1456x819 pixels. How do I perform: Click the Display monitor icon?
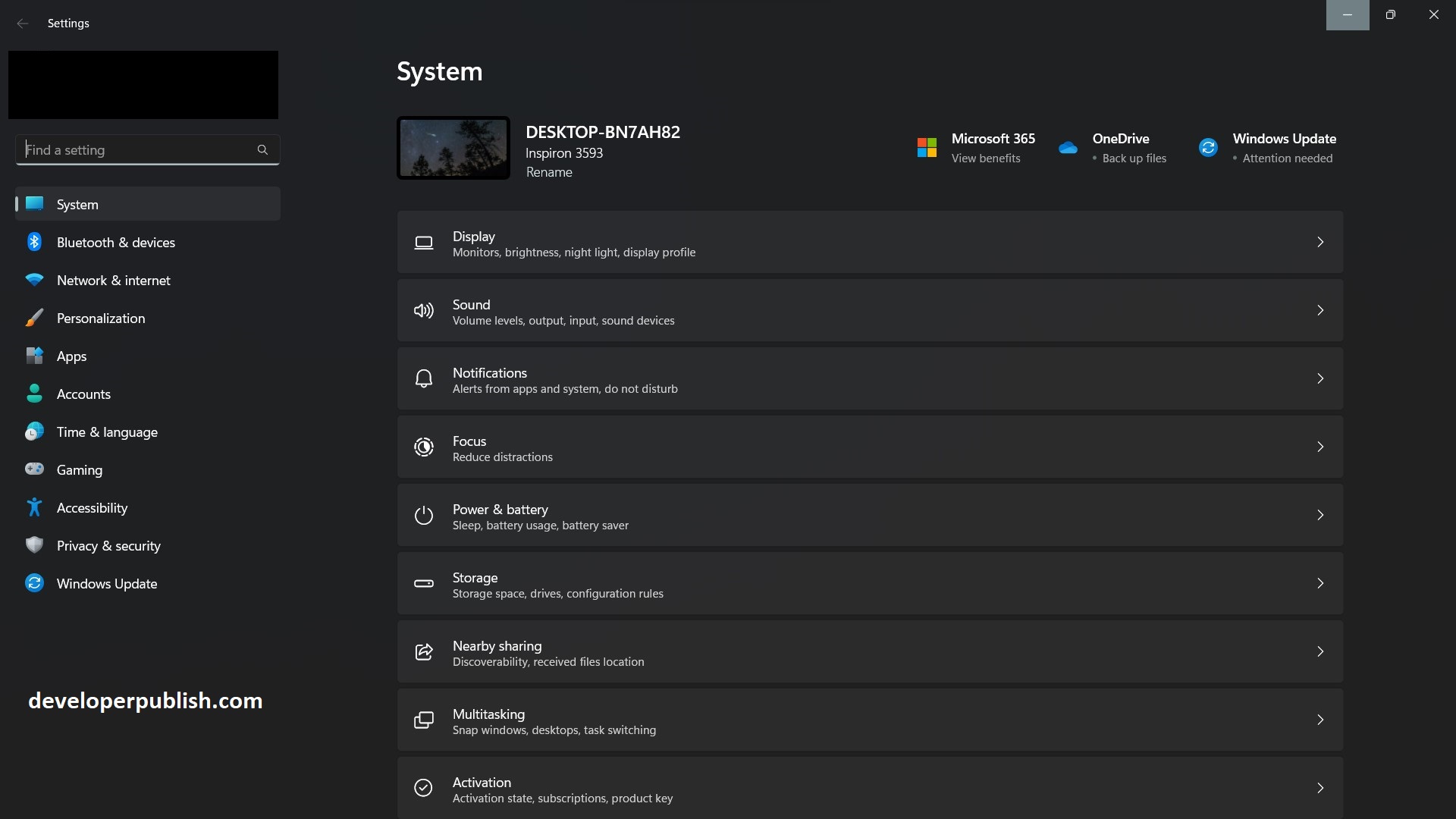click(x=423, y=243)
